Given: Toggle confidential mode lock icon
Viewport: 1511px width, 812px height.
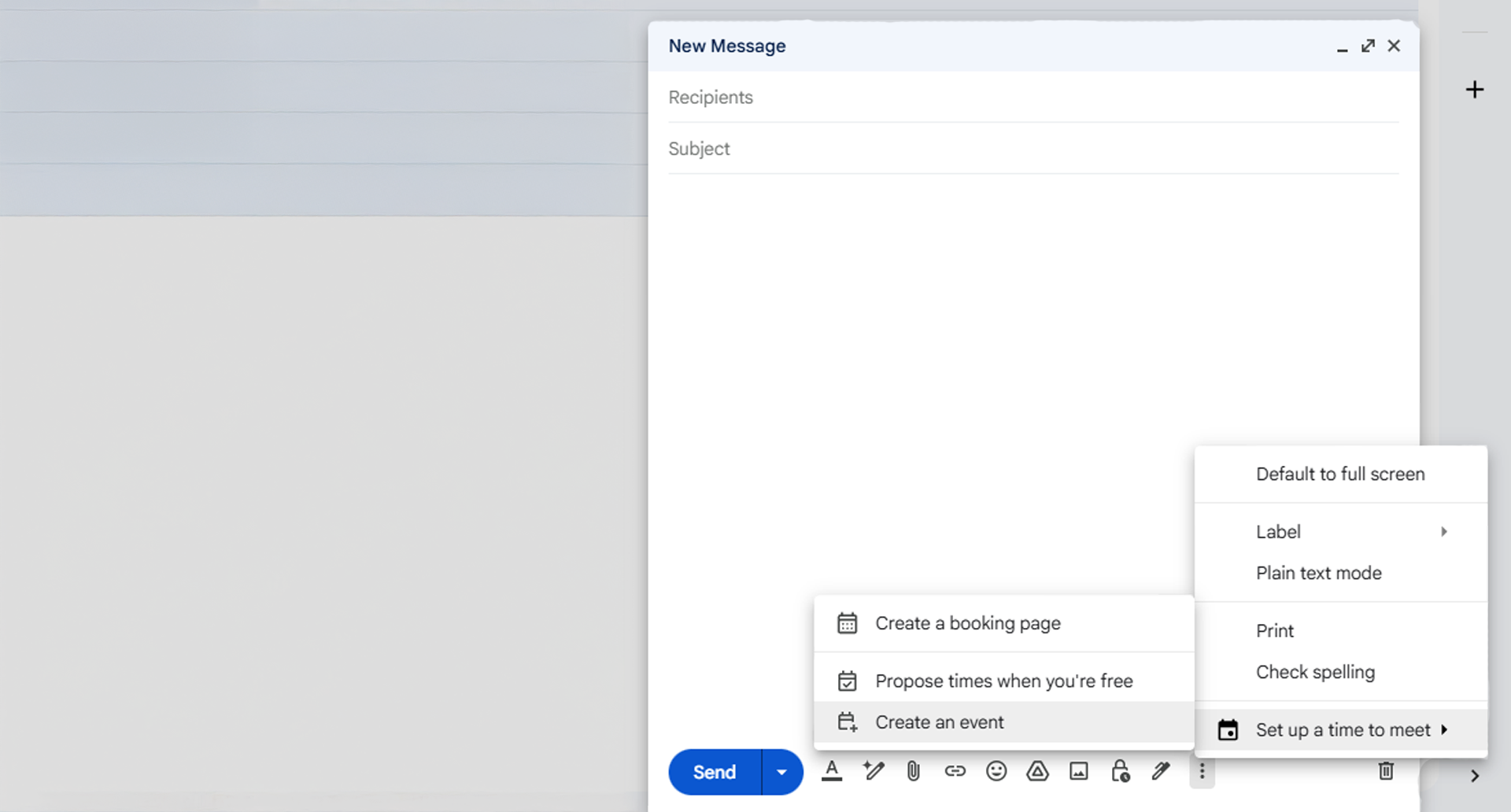Looking at the screenshot, I should pyautogui.click(x=1120, y=772).
